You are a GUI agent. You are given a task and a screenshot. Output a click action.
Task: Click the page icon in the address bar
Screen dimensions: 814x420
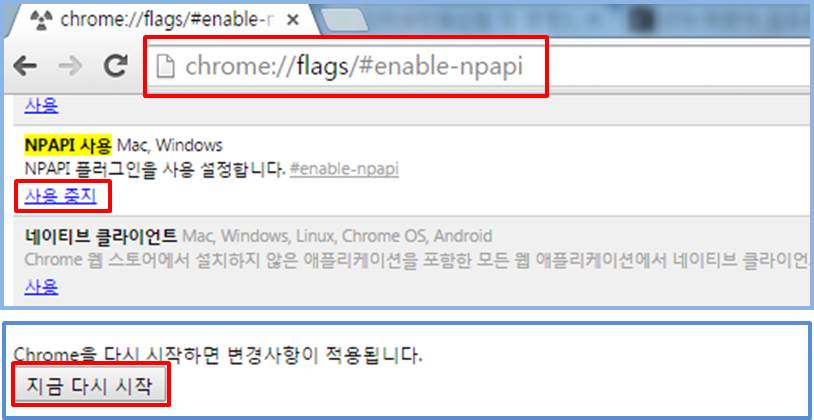[166, 67]
